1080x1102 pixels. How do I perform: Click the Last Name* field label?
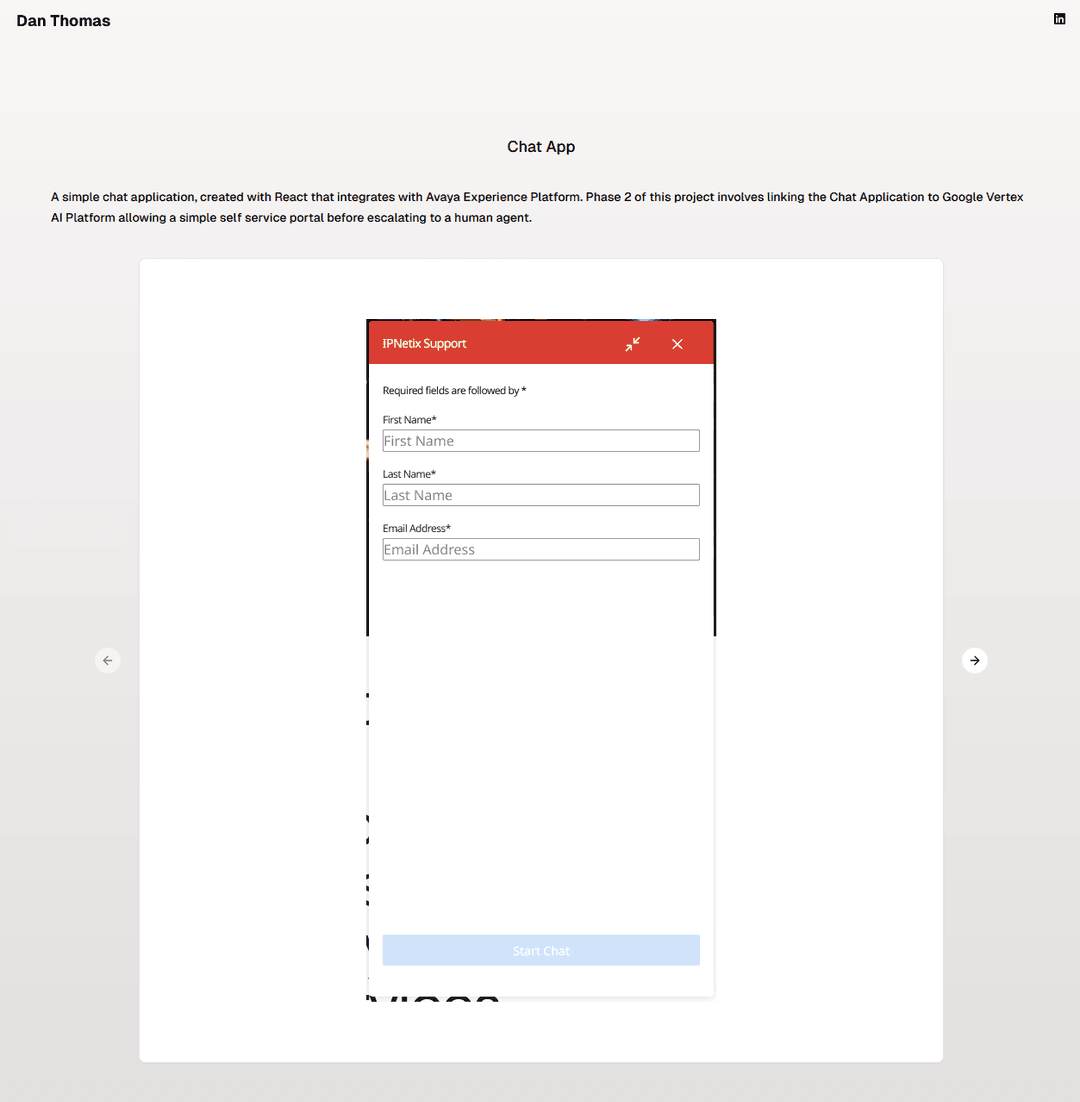[409, 474]
